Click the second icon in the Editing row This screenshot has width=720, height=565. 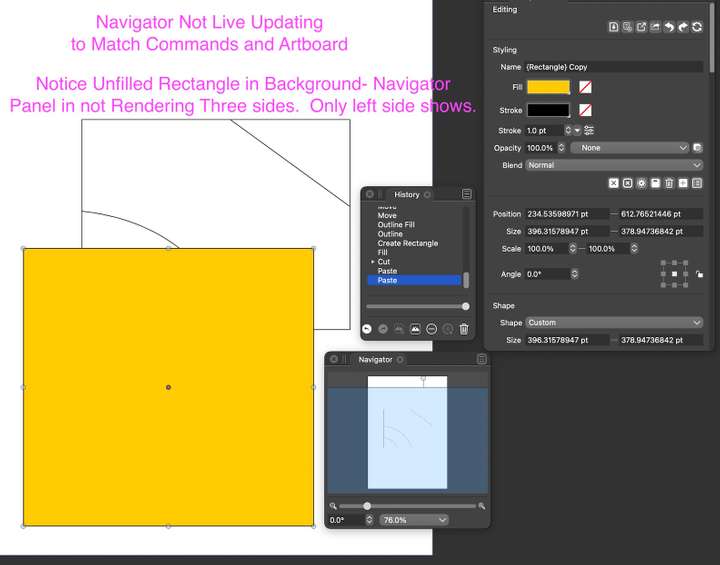tap(627, 27)
